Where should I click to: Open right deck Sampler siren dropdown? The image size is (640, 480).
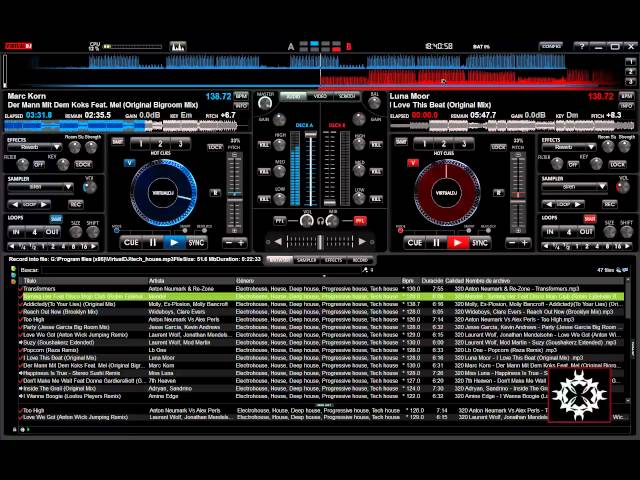coord(574,187)
